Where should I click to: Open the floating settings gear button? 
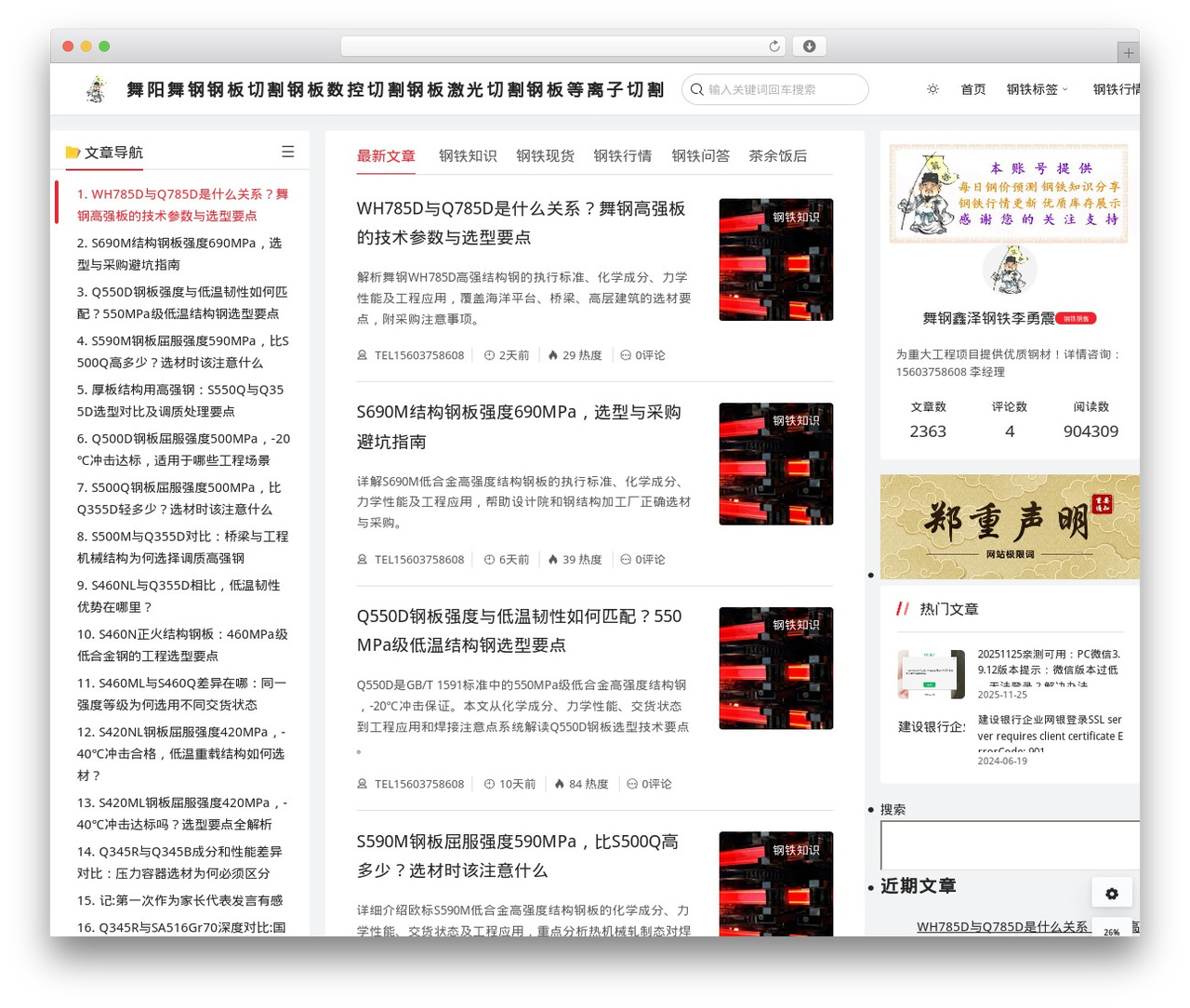tap(1112, 894)
